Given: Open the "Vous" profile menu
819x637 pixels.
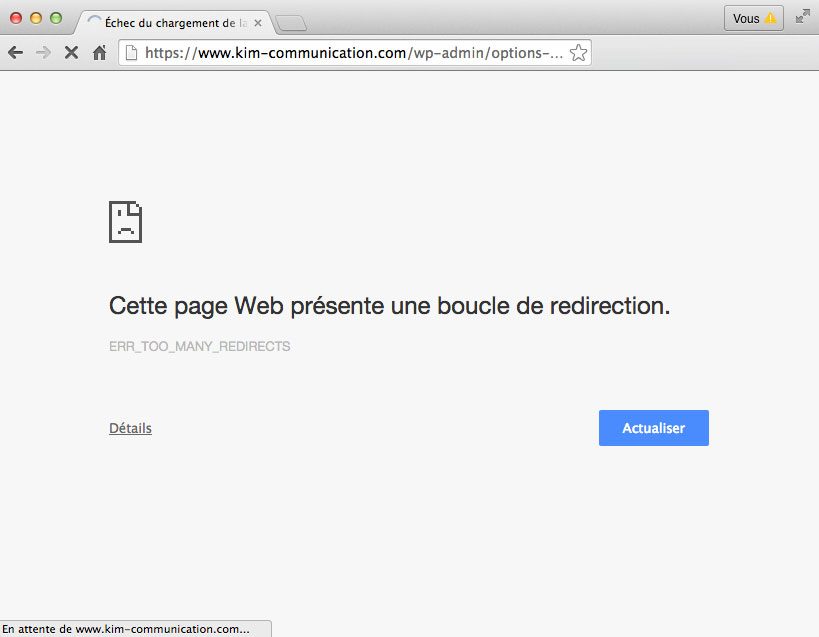Looking at the screenshot, I should (753, 18).
